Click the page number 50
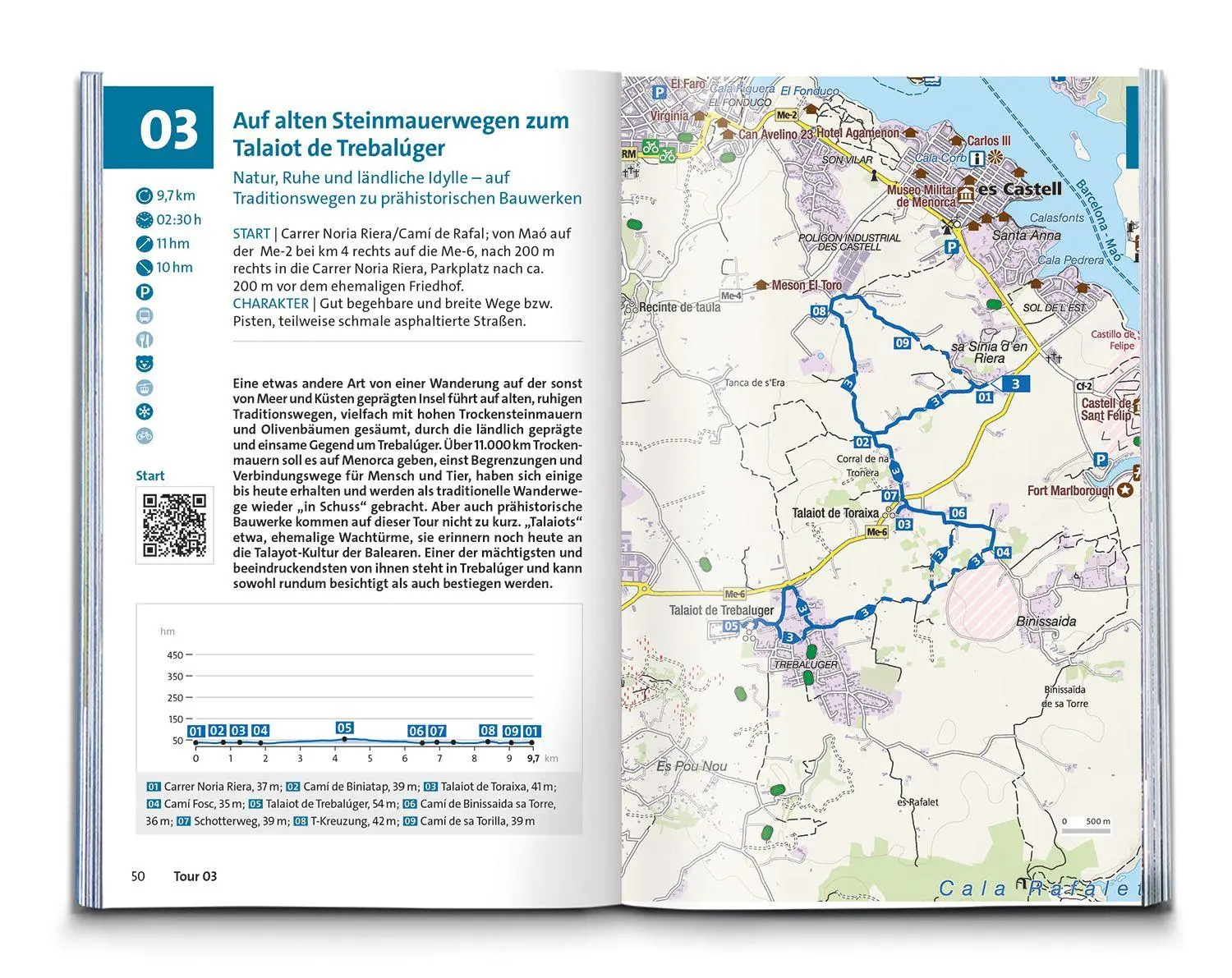 coord(138,876)
